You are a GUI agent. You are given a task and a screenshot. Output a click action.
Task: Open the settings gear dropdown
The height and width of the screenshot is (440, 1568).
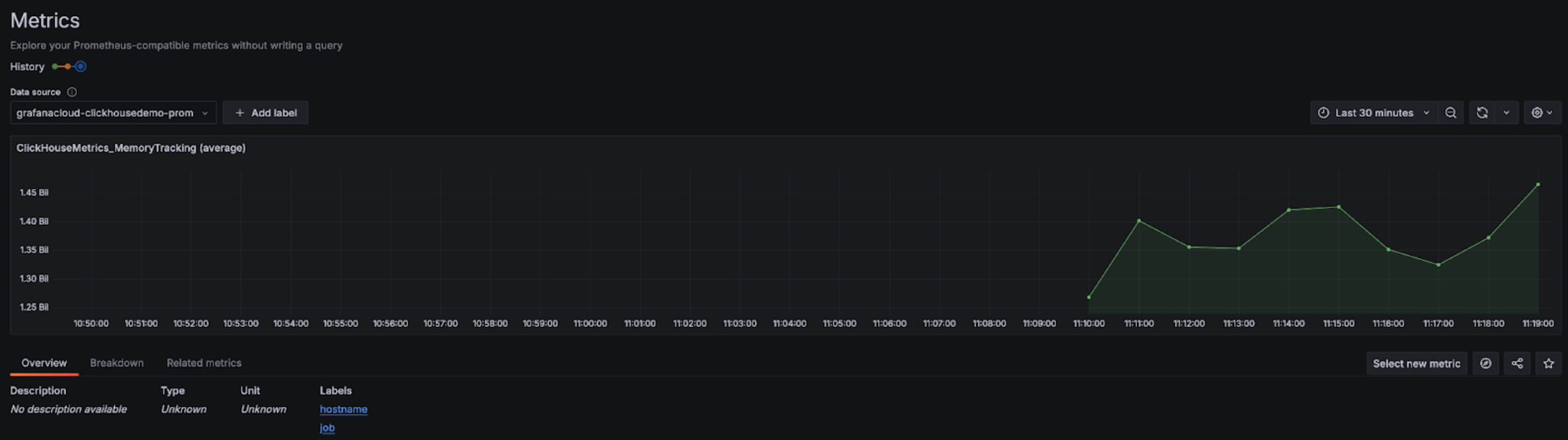click(x=1542, y=112)
